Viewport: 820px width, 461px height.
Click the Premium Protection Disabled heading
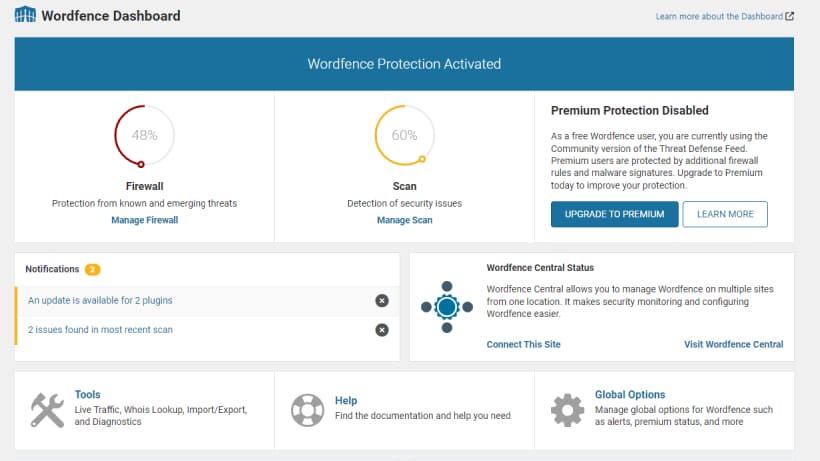click(x=630, y=111)
